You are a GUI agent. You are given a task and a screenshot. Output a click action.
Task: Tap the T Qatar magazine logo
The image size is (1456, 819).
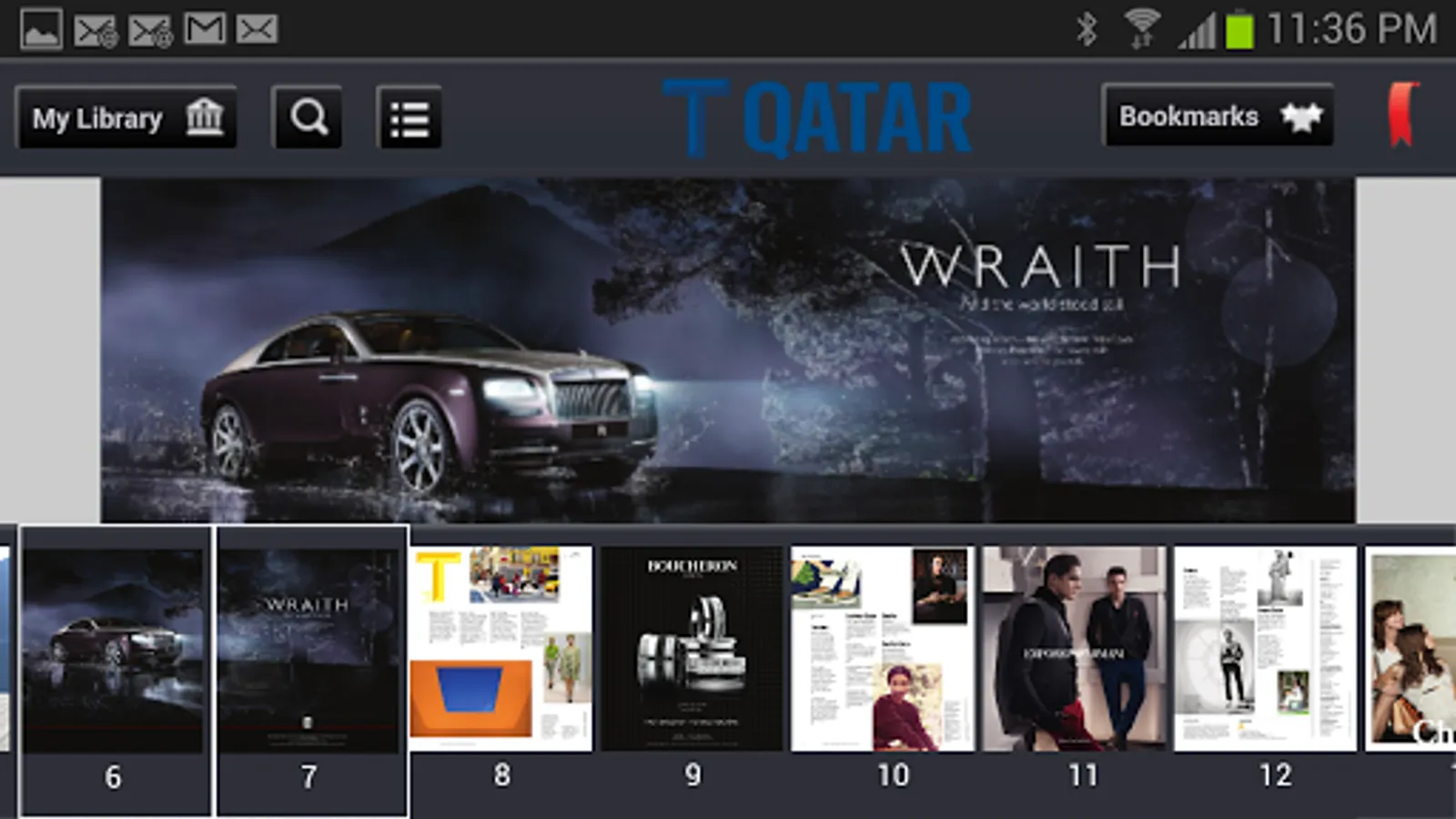point(817,117)
